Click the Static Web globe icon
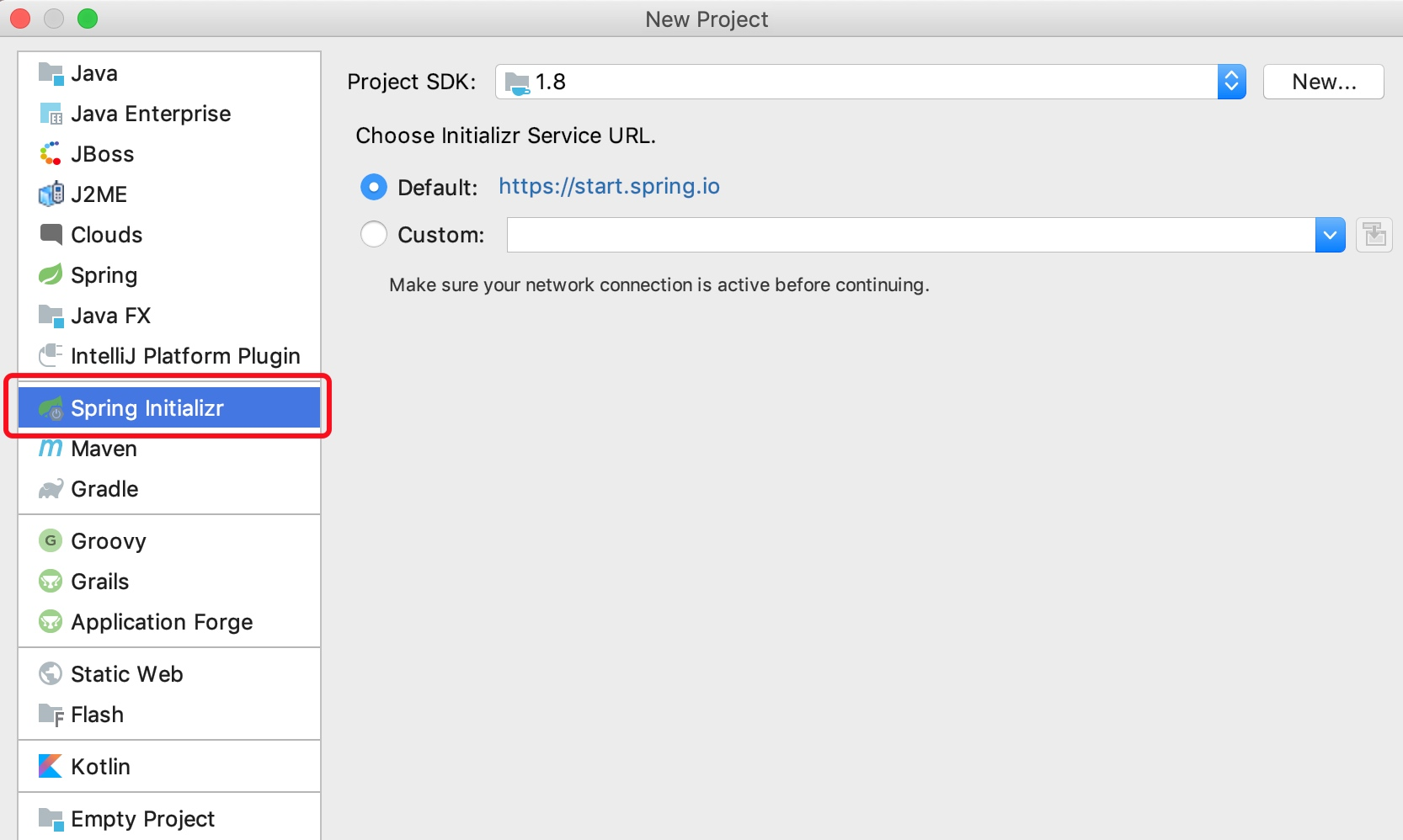This screenshot has height=840, width=1403. [x=51, y=673]
